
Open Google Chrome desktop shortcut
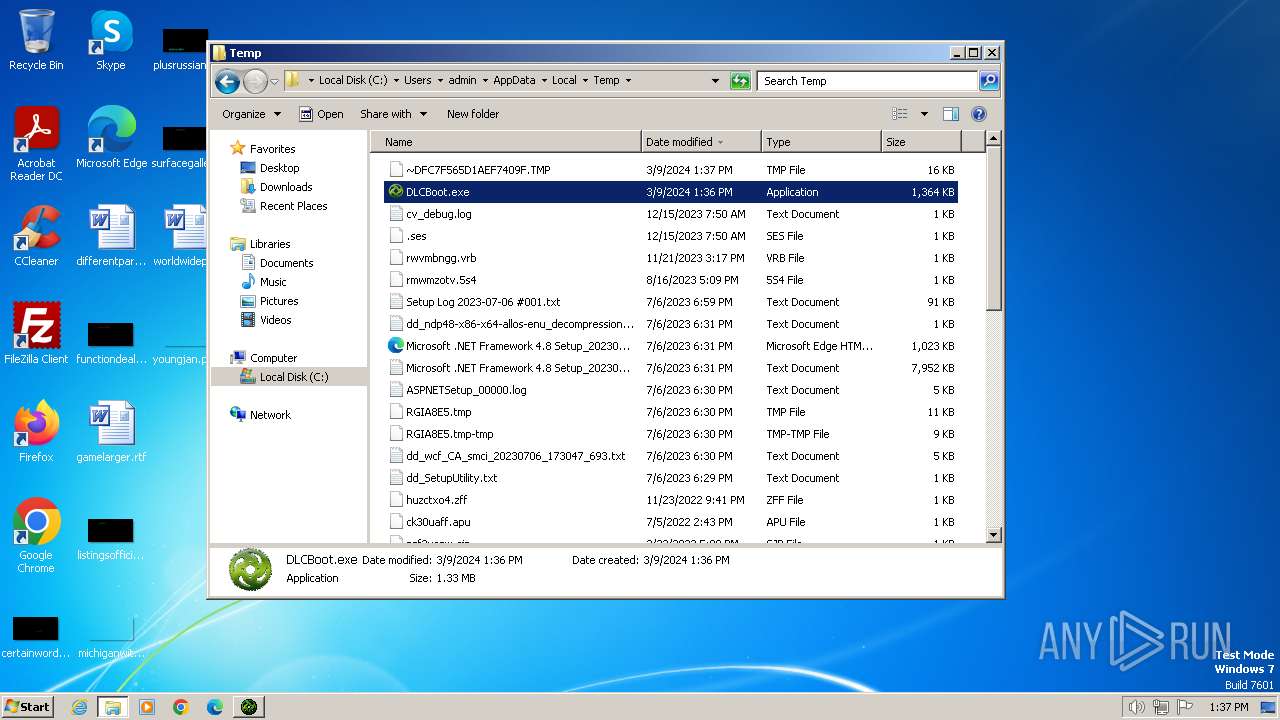(36, 536)
